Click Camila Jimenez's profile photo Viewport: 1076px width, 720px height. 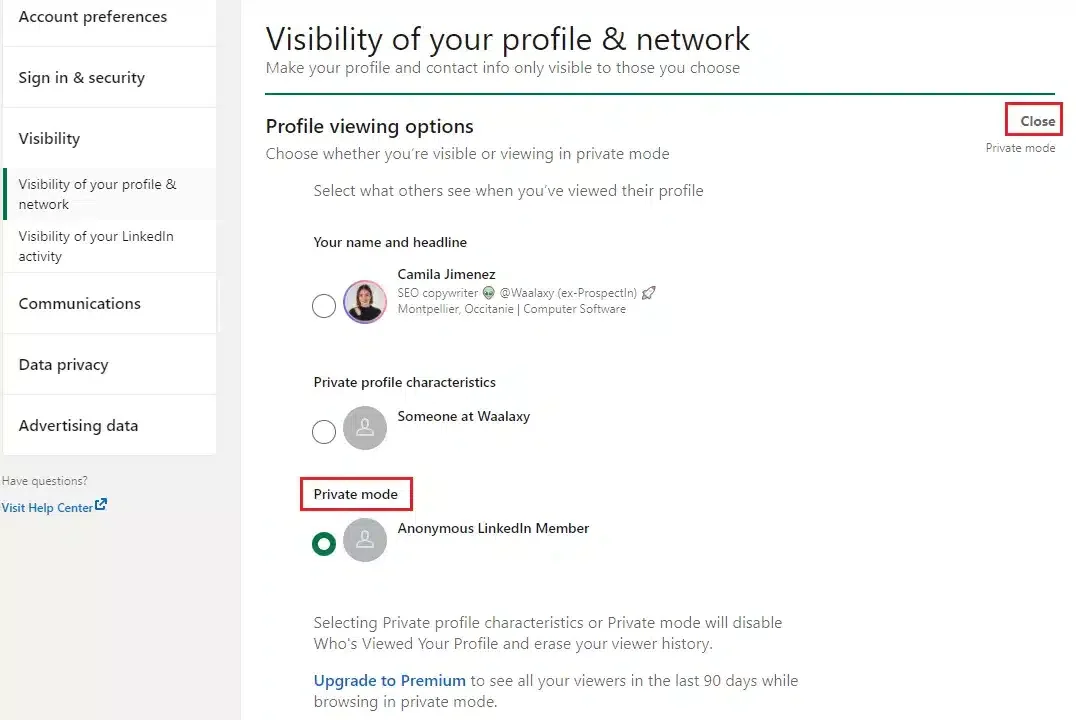pos(365,301)
